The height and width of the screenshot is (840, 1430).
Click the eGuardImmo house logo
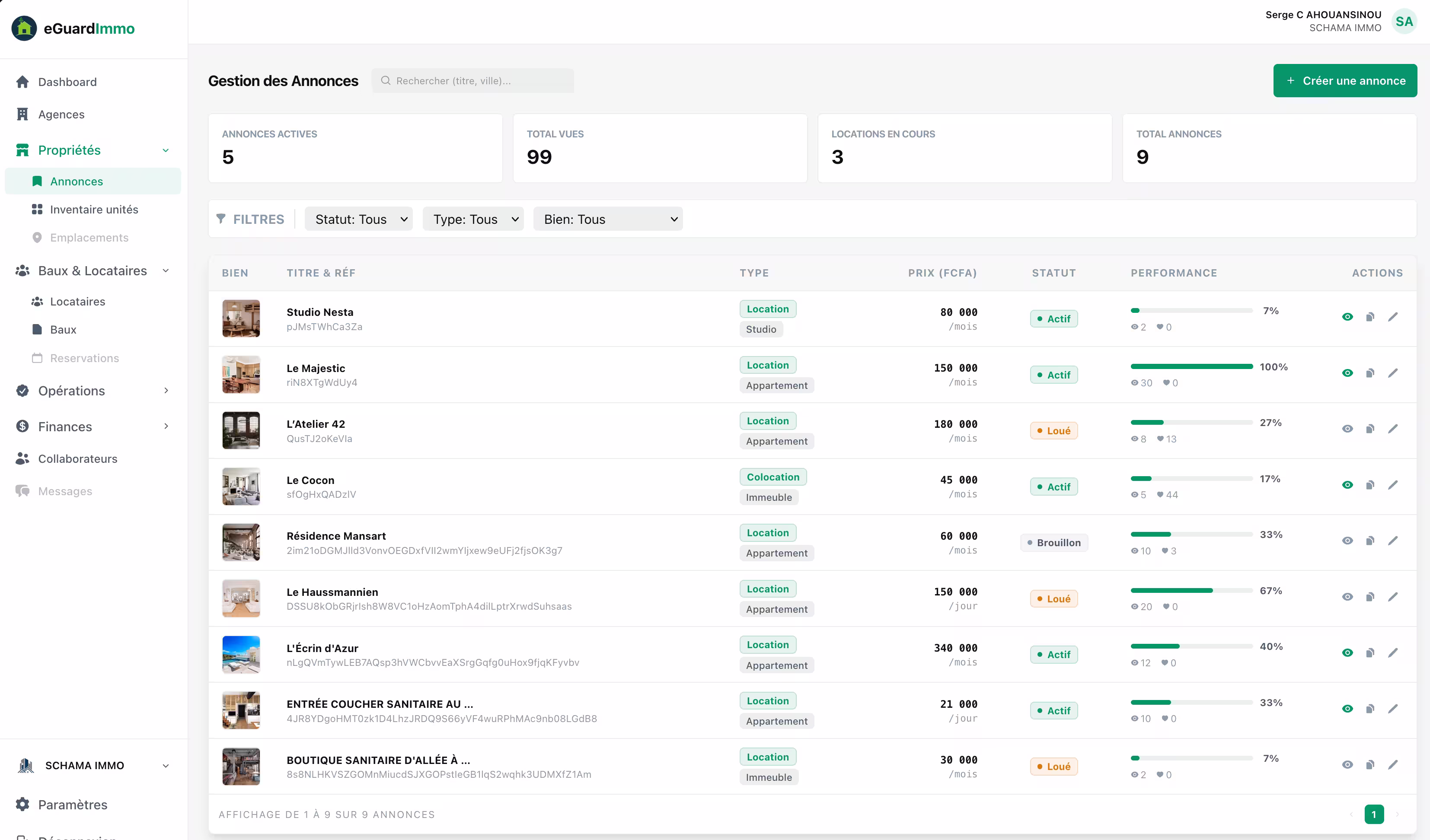[x=24, y=29]
